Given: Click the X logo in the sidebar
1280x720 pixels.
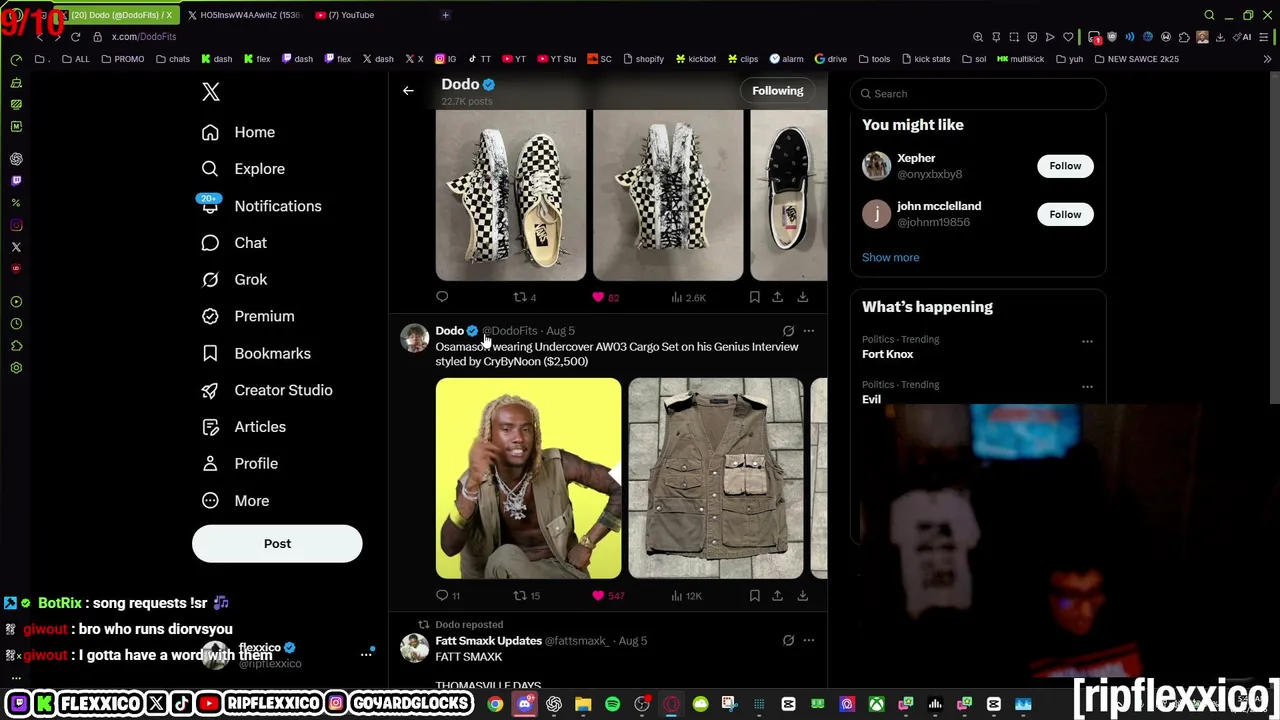Looking at the screenshot, I should (210, 92).
